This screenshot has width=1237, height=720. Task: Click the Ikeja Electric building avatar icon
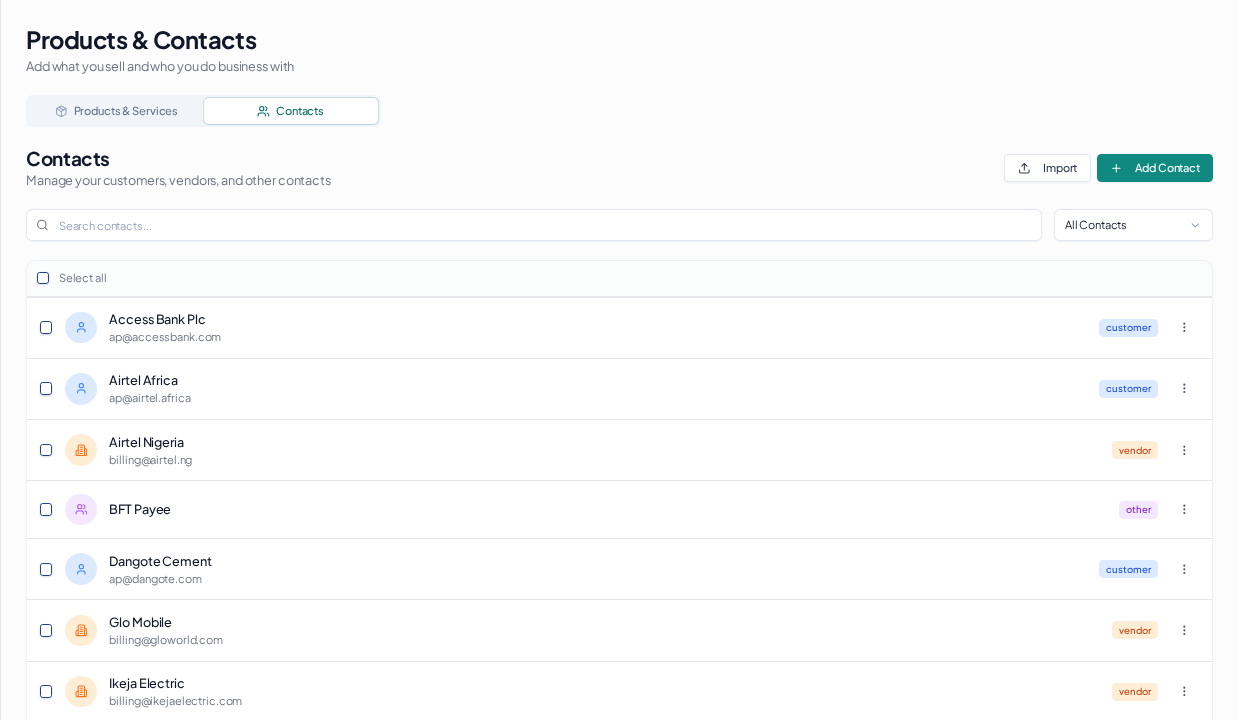pyautogui.click(x=81, y=691)
